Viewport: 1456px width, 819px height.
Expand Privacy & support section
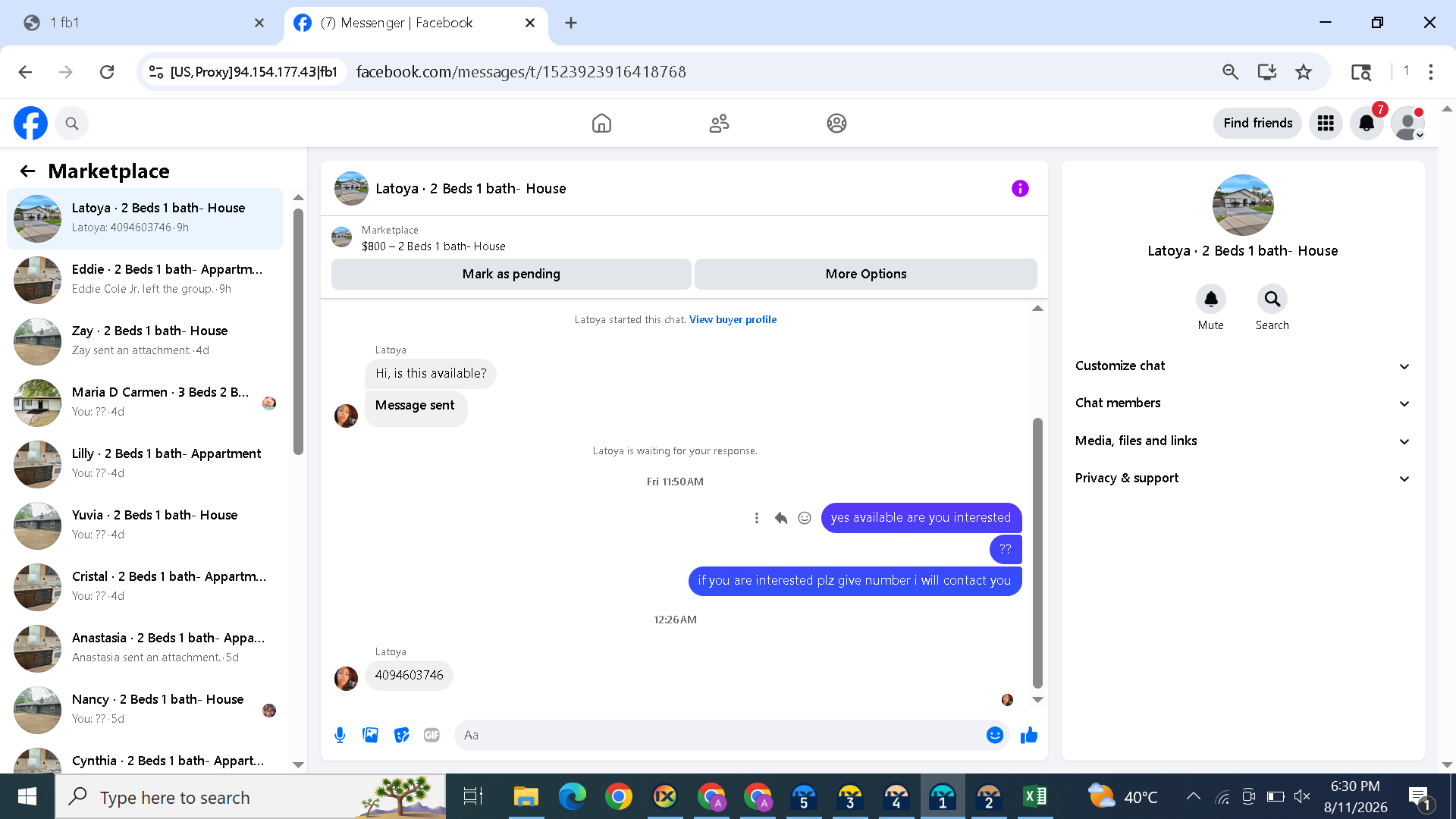pyautogui.click(x=1242, y=479)
